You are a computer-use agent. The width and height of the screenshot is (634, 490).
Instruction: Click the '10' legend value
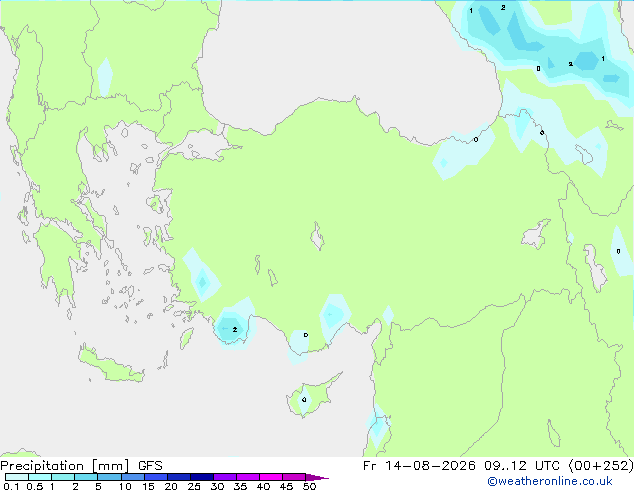(125, 486)
